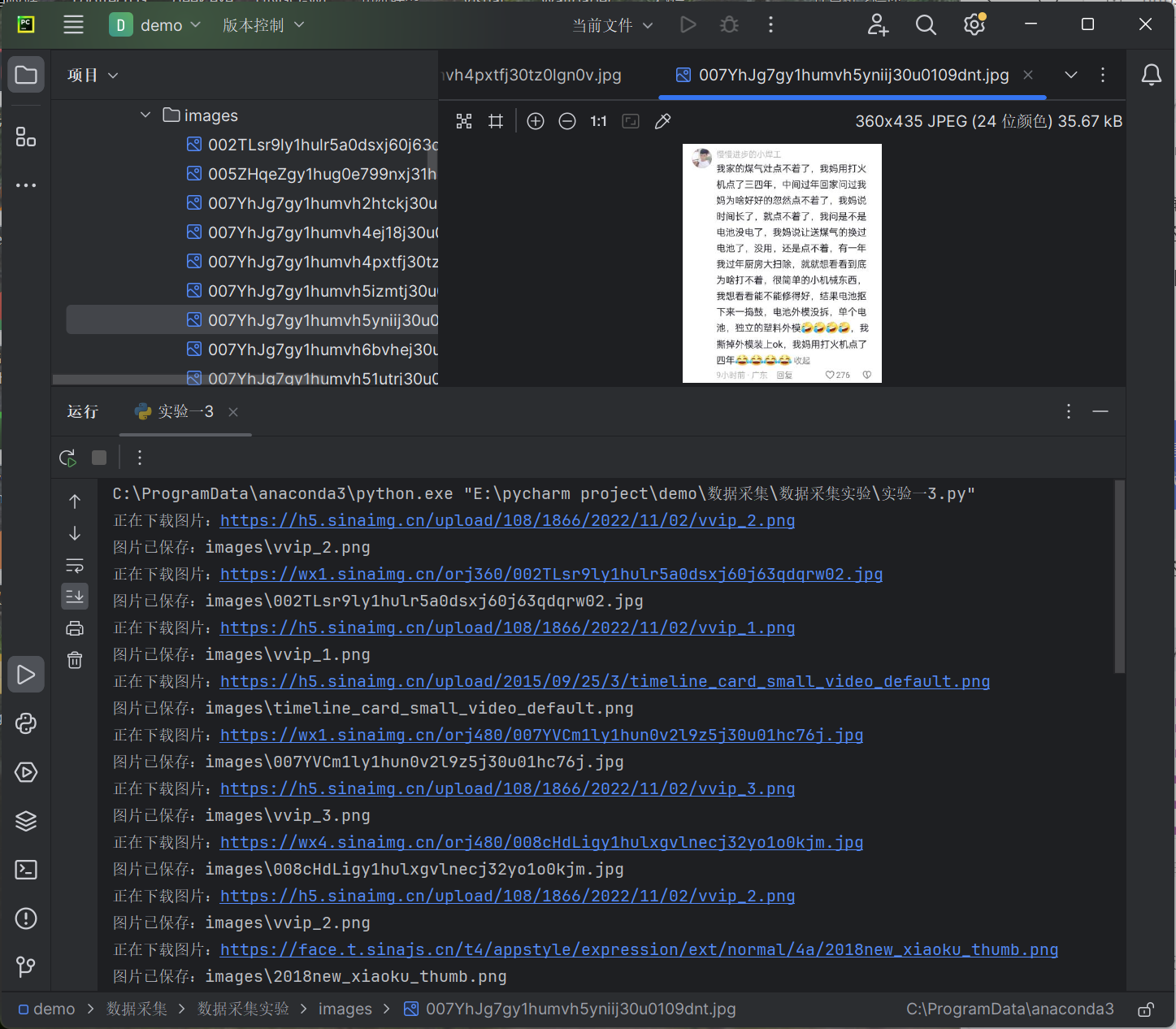Open the Python Console layers icon
The width and height of the screenshot is (1176, 1029).
click(x=26, y=821)
